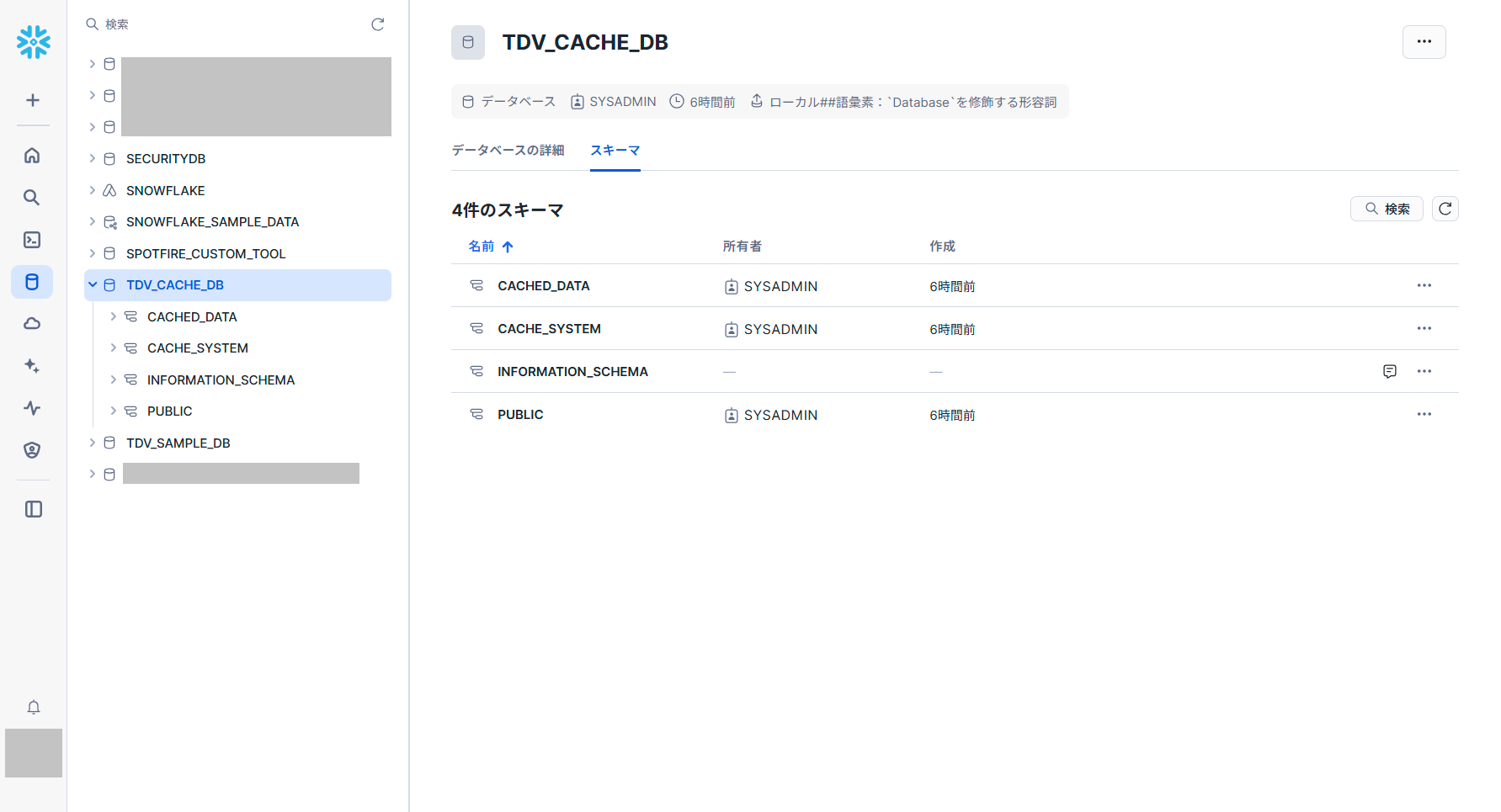Viewport: 1501px width, 812px height.
Task: Open CACHE_SYSTEM schema from the table
Action: pyautogui.click(x=549, y=329)
